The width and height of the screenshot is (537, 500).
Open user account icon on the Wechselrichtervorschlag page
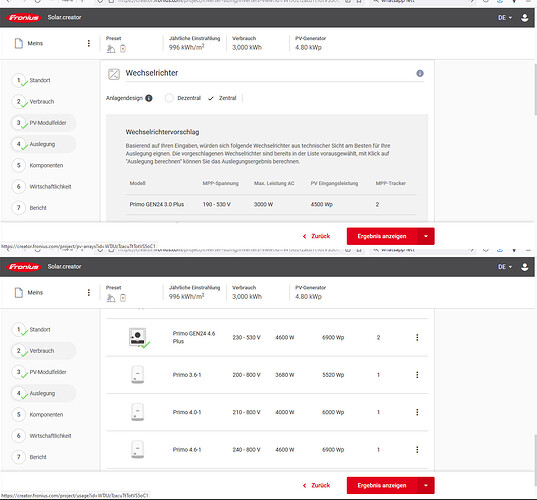click(x=524, y=17)
